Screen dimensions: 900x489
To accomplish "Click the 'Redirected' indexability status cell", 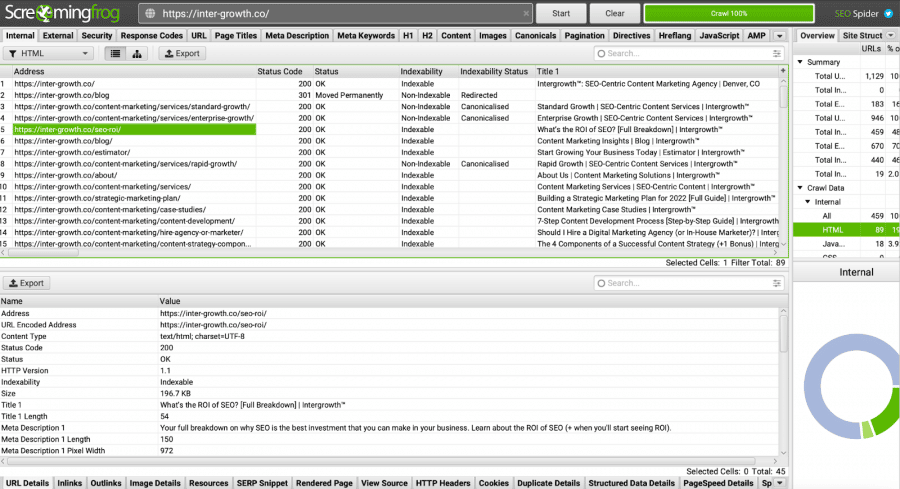I will tap(479, 95).
